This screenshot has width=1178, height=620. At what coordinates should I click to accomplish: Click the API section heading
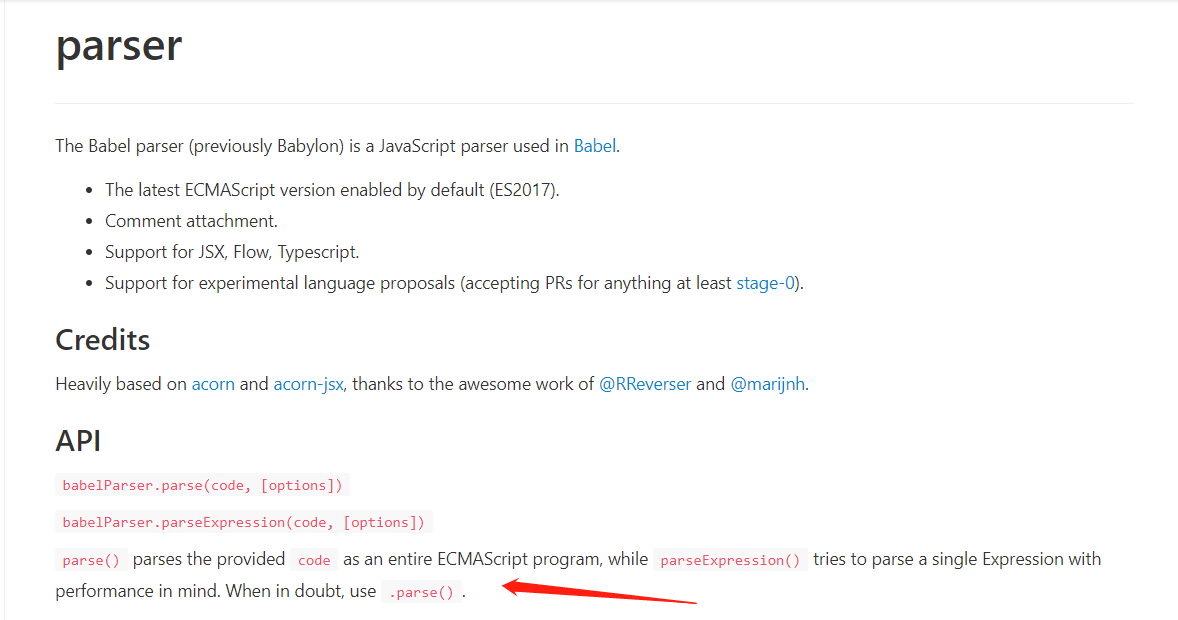coord(77,440)
